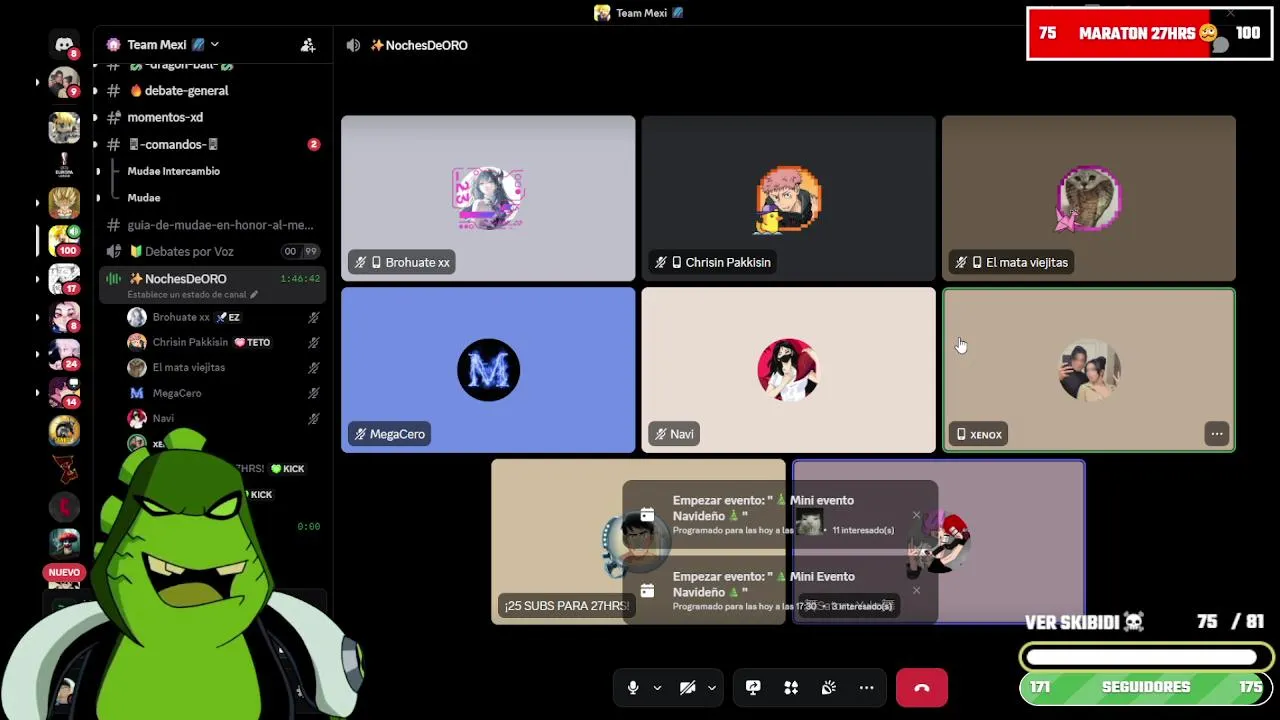Click the invite members icon beside Team Mexi
Screen dimensions: 1280x720
(x=308, y=45)
